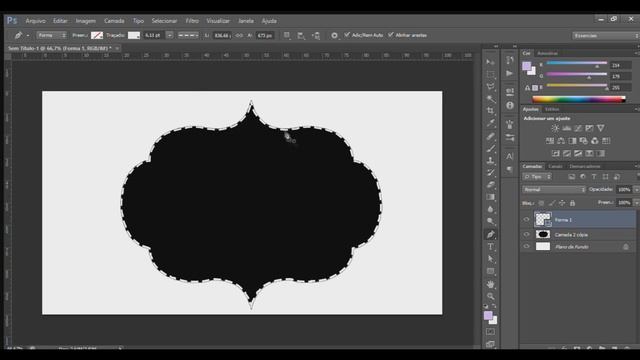Select the Rectangle shape tool
This screenshot has height=360, width=640.
[x=490, y=271]
